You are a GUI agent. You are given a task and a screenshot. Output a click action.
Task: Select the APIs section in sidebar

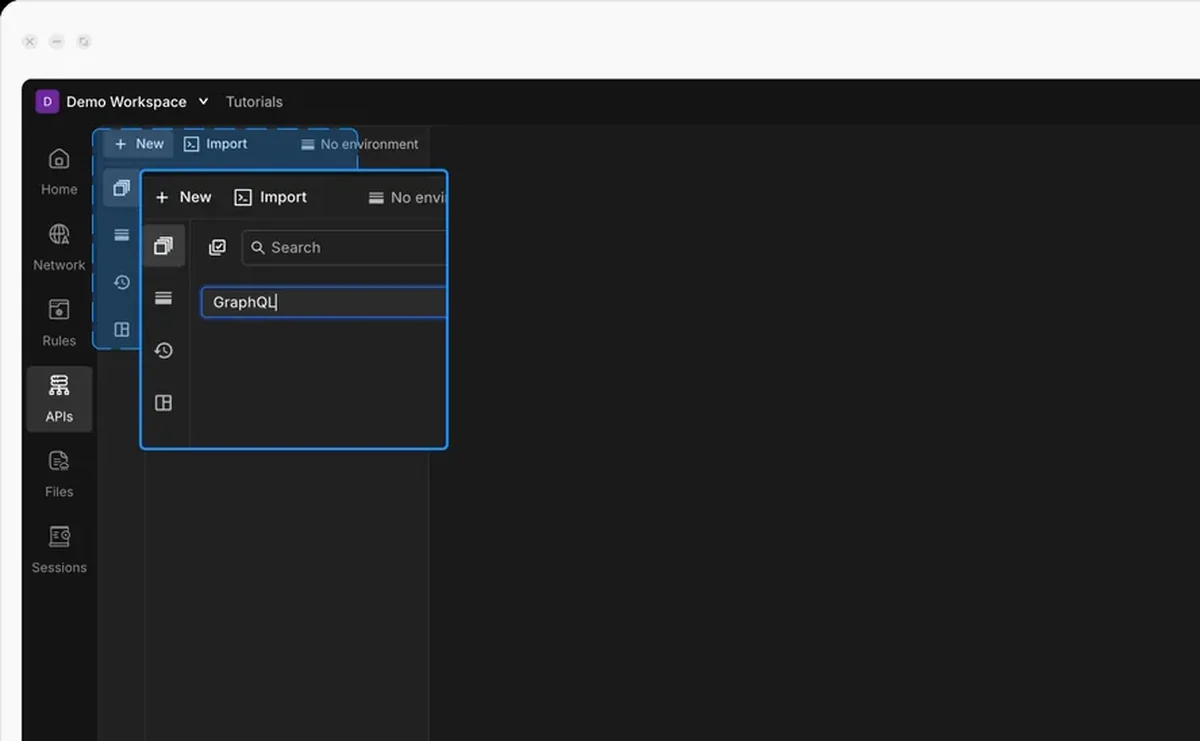[59, 399]
